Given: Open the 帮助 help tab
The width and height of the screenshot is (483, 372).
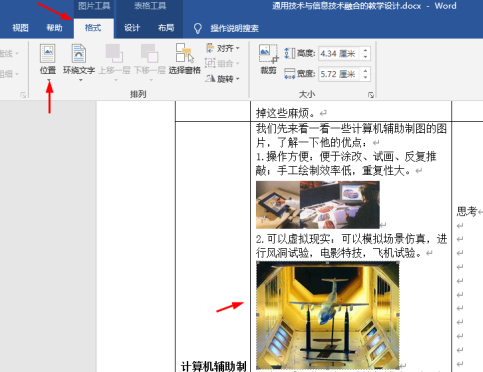Looking at the screenshot, I should point(54,28).
